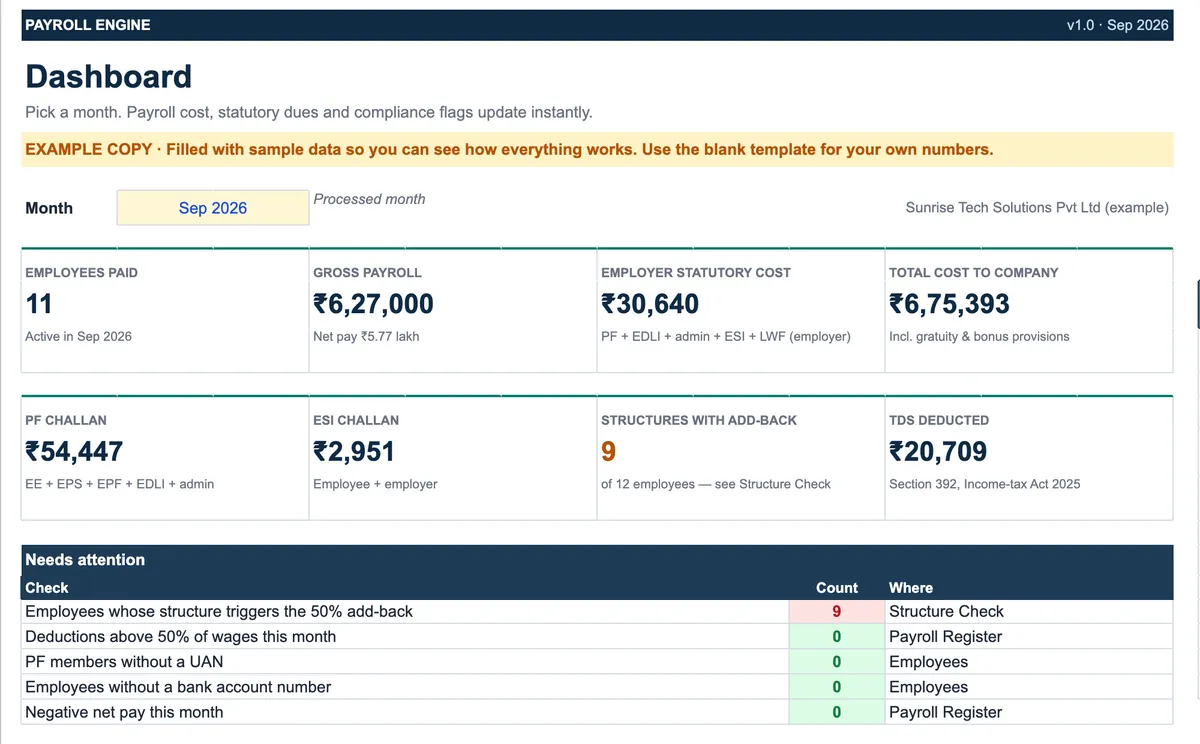The height and width of the screenshot is (744, 1200).
Task: Click the Check column header
Action: [x=47, y=588]
